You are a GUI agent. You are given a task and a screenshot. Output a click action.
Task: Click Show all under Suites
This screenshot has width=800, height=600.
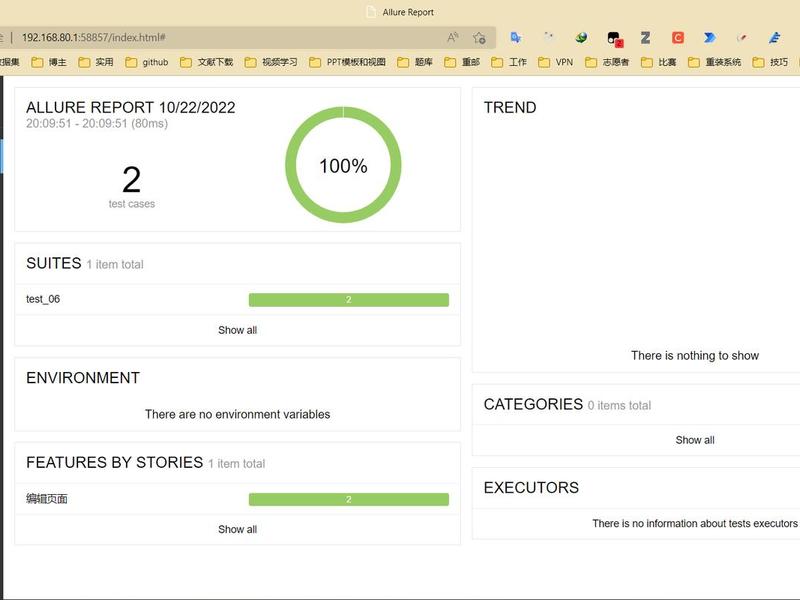click(237, 330)
